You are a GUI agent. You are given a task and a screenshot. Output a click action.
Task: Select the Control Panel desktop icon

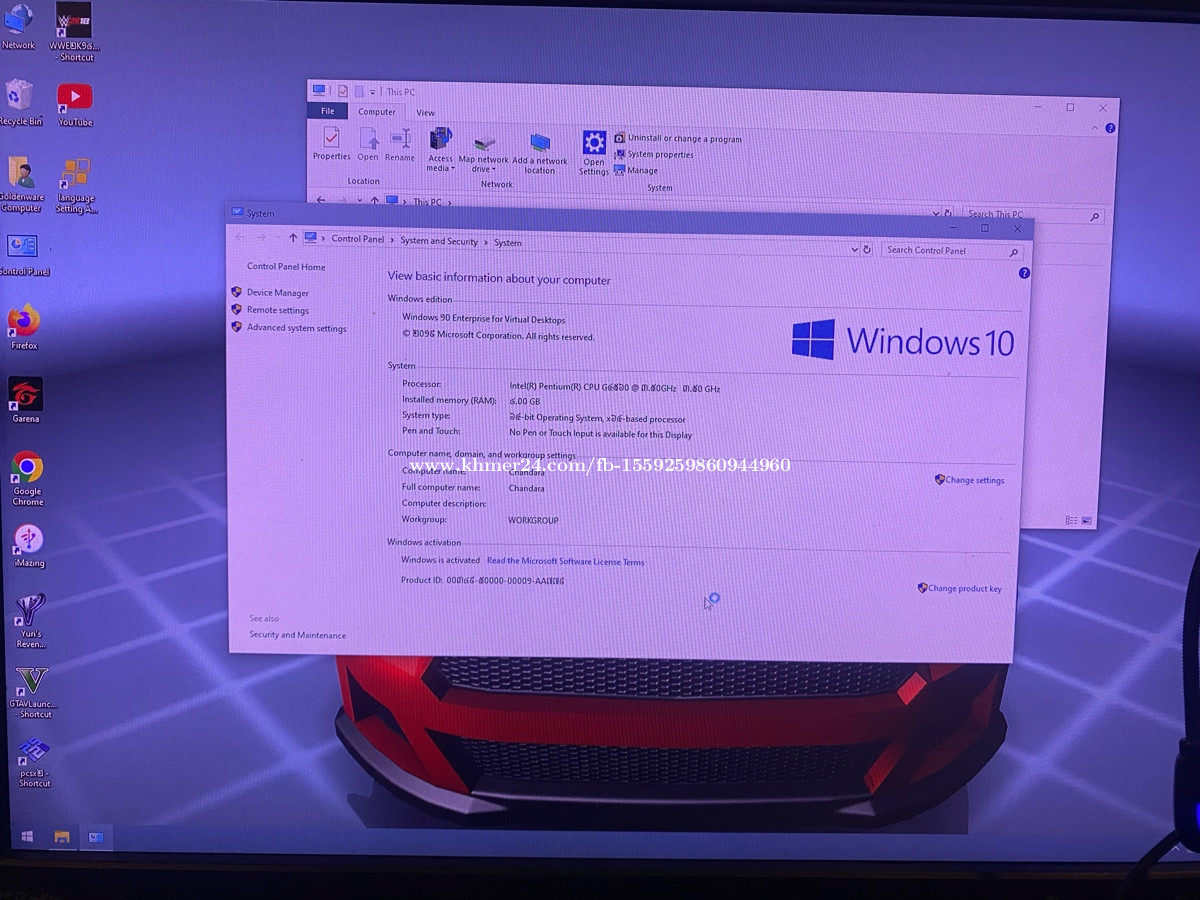(x=22, y=255)
